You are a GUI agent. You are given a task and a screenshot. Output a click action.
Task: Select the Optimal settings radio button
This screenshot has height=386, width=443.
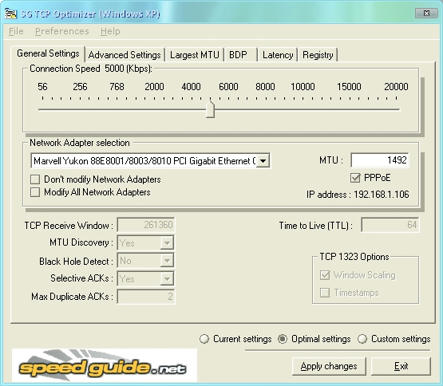click(x=282, y=339)
